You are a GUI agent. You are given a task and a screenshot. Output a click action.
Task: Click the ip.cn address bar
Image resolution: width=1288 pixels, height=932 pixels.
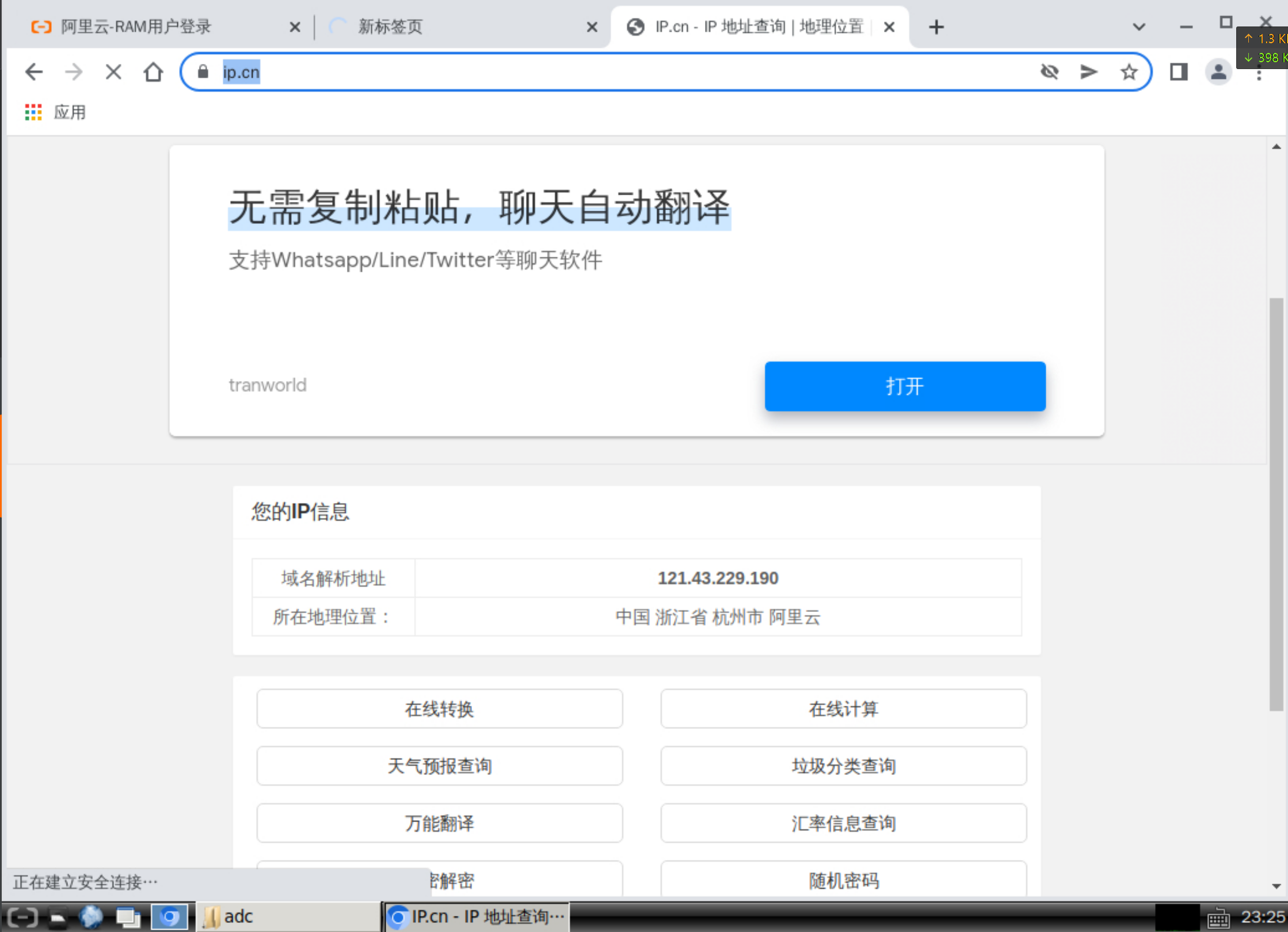click(576, 72)
